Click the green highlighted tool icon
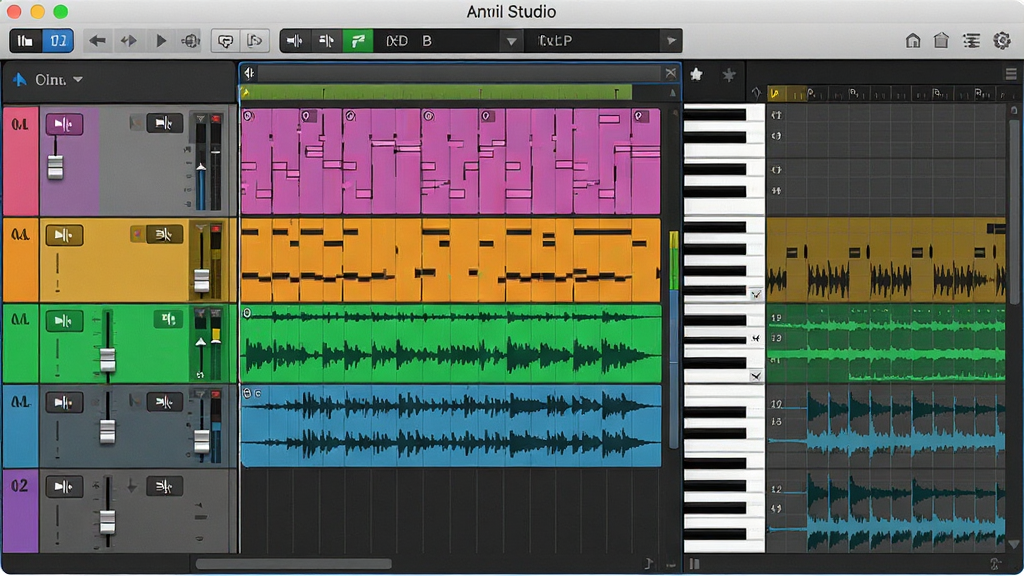Image resolution: width=1024 pixels, height=576 pixels. (358, 40)
